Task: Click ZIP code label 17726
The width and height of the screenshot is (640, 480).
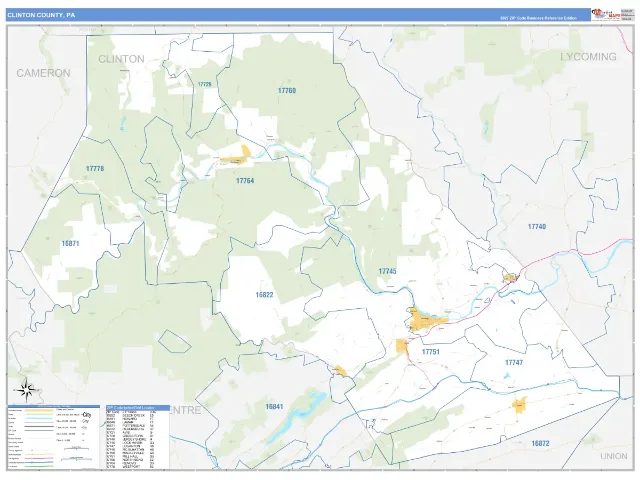Action: (x=205, y=84)
